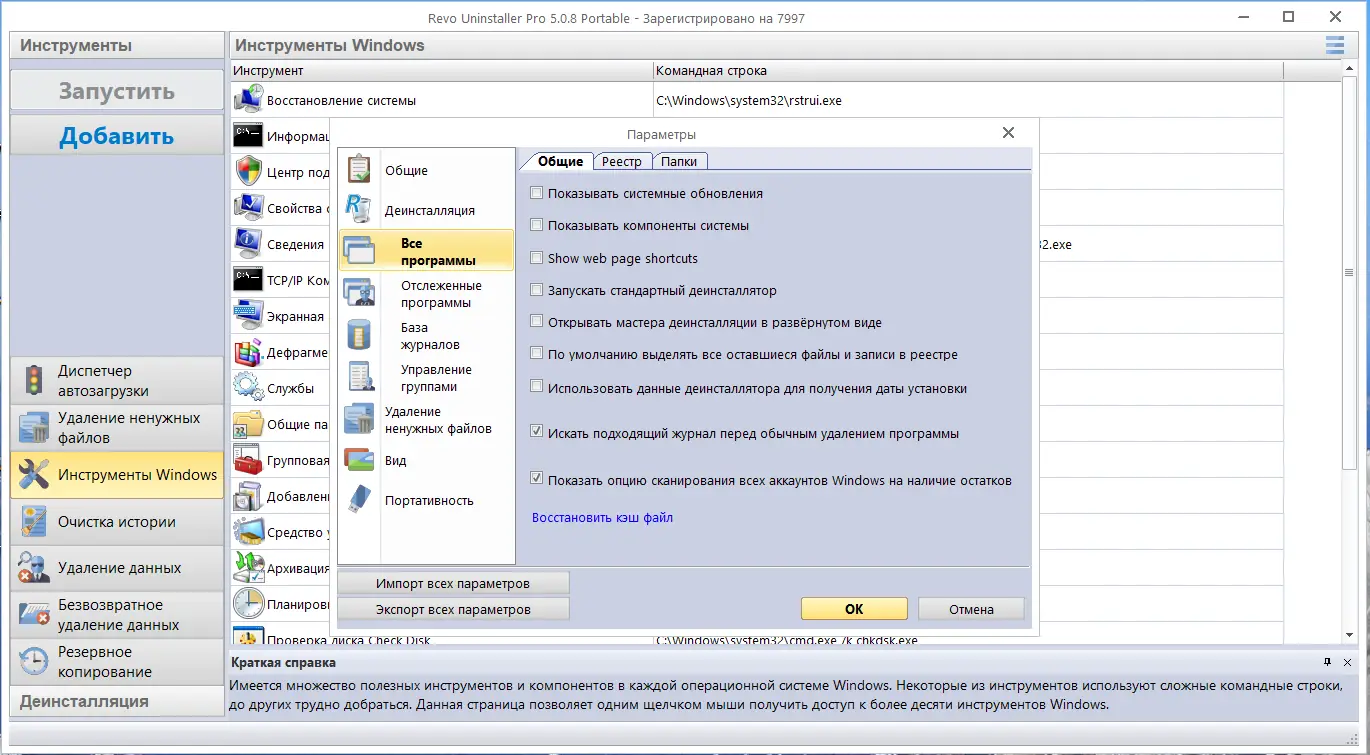Select the Все программы settings category
1370x755 pixels.
tap(426, 251)
